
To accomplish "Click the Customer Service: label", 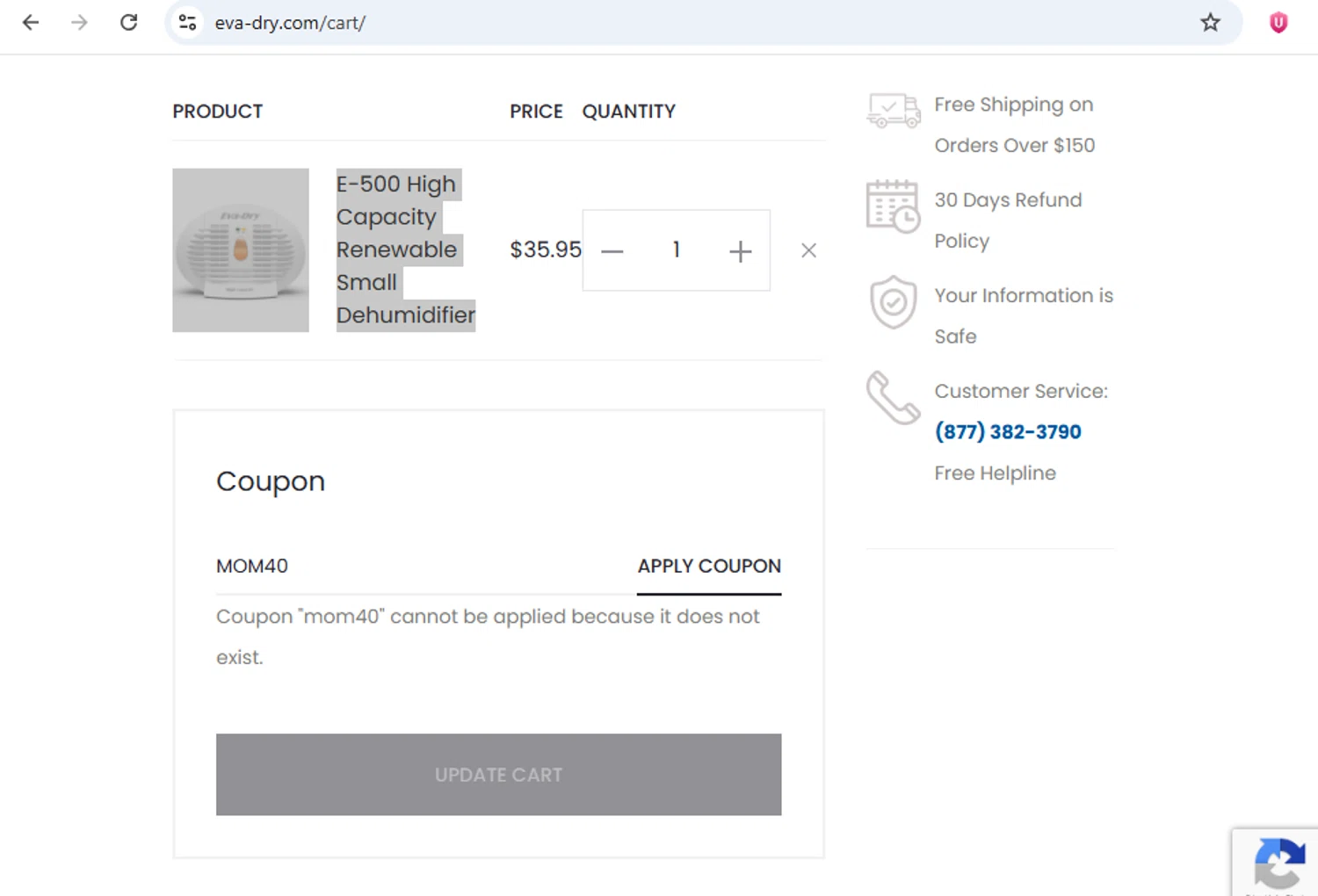I will point(1021,392).
